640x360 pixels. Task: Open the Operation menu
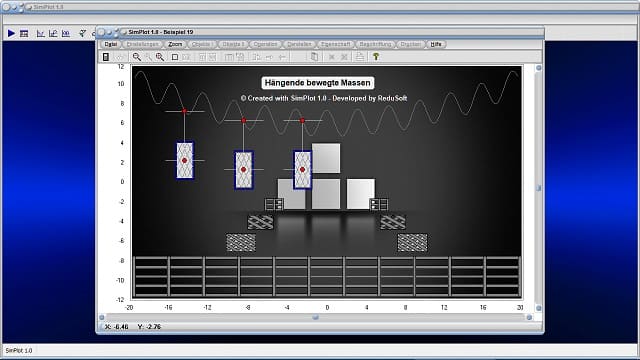point(265,44)
